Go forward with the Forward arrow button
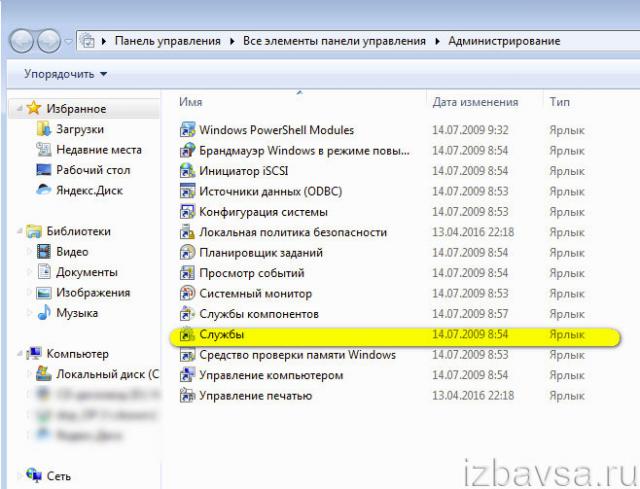This screenshot has height=489, width=640. click(x=49, y=41)
